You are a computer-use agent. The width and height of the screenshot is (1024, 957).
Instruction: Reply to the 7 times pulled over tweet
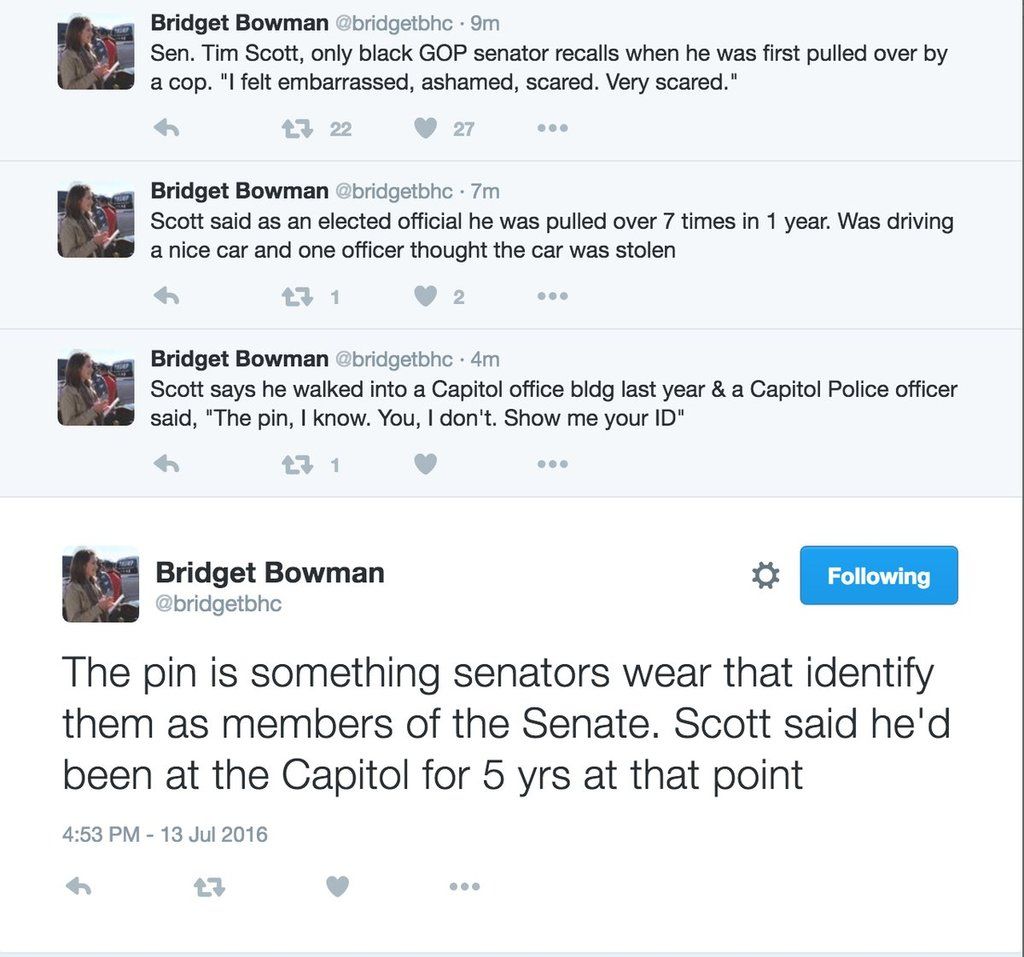tap(167, 297)
